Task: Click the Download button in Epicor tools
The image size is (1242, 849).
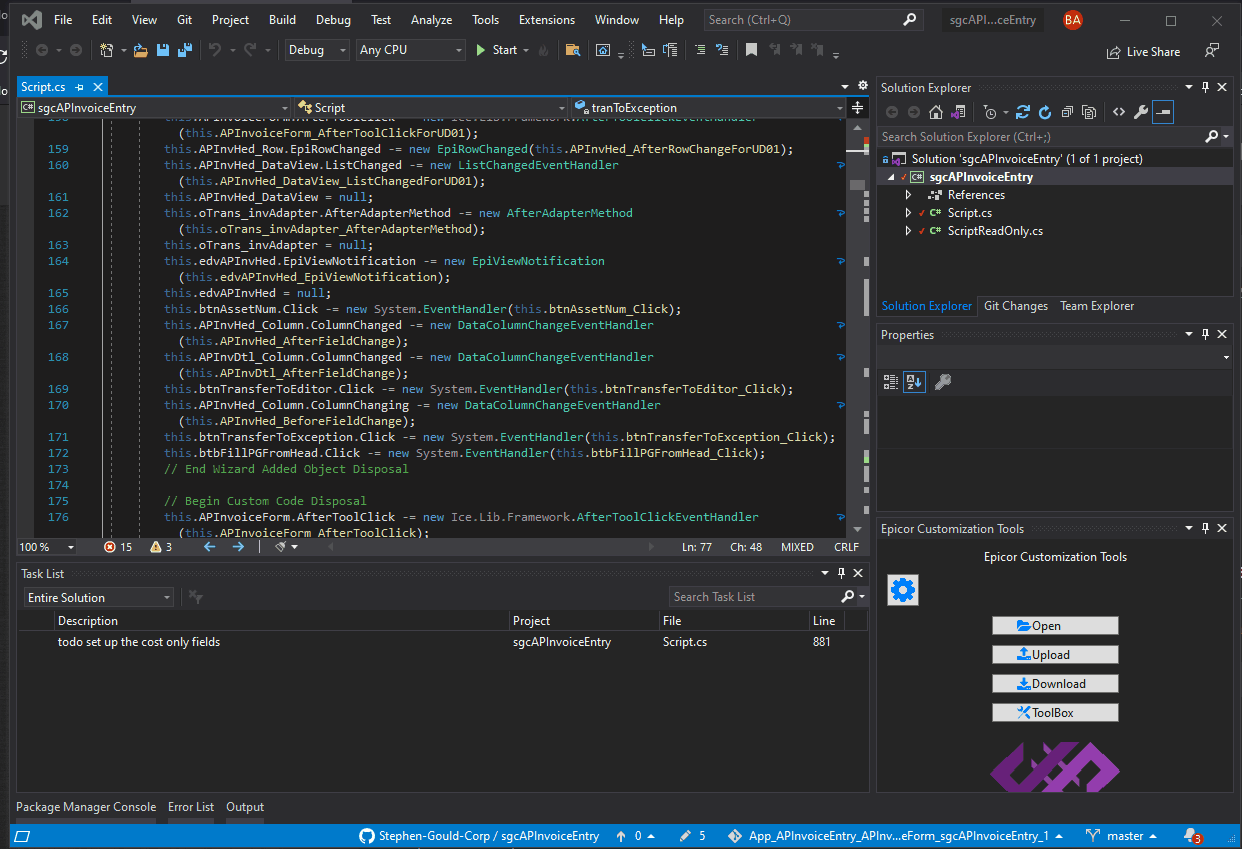Action: coord(1055,684)
